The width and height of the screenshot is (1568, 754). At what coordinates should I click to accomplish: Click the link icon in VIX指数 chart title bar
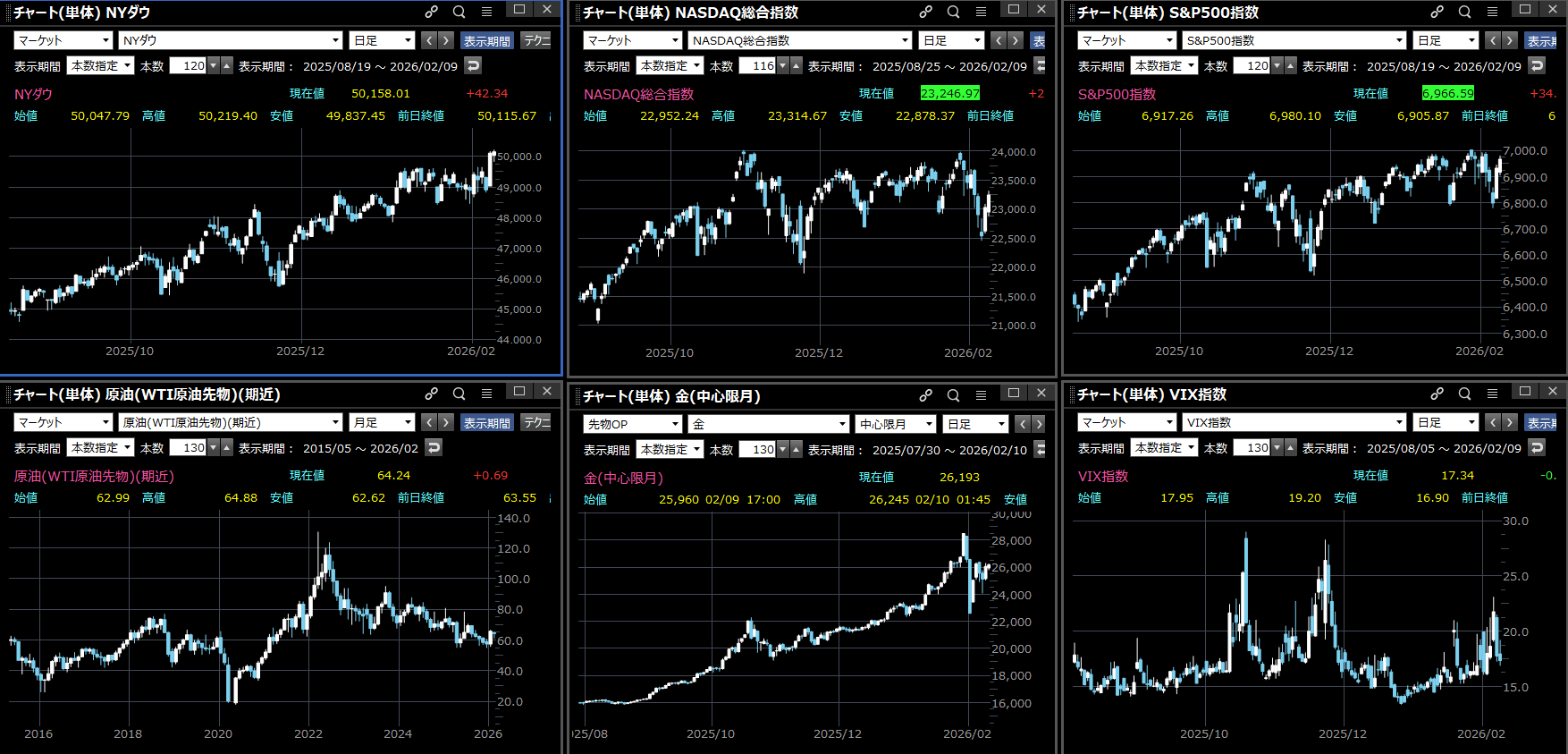pos(1437,394)
